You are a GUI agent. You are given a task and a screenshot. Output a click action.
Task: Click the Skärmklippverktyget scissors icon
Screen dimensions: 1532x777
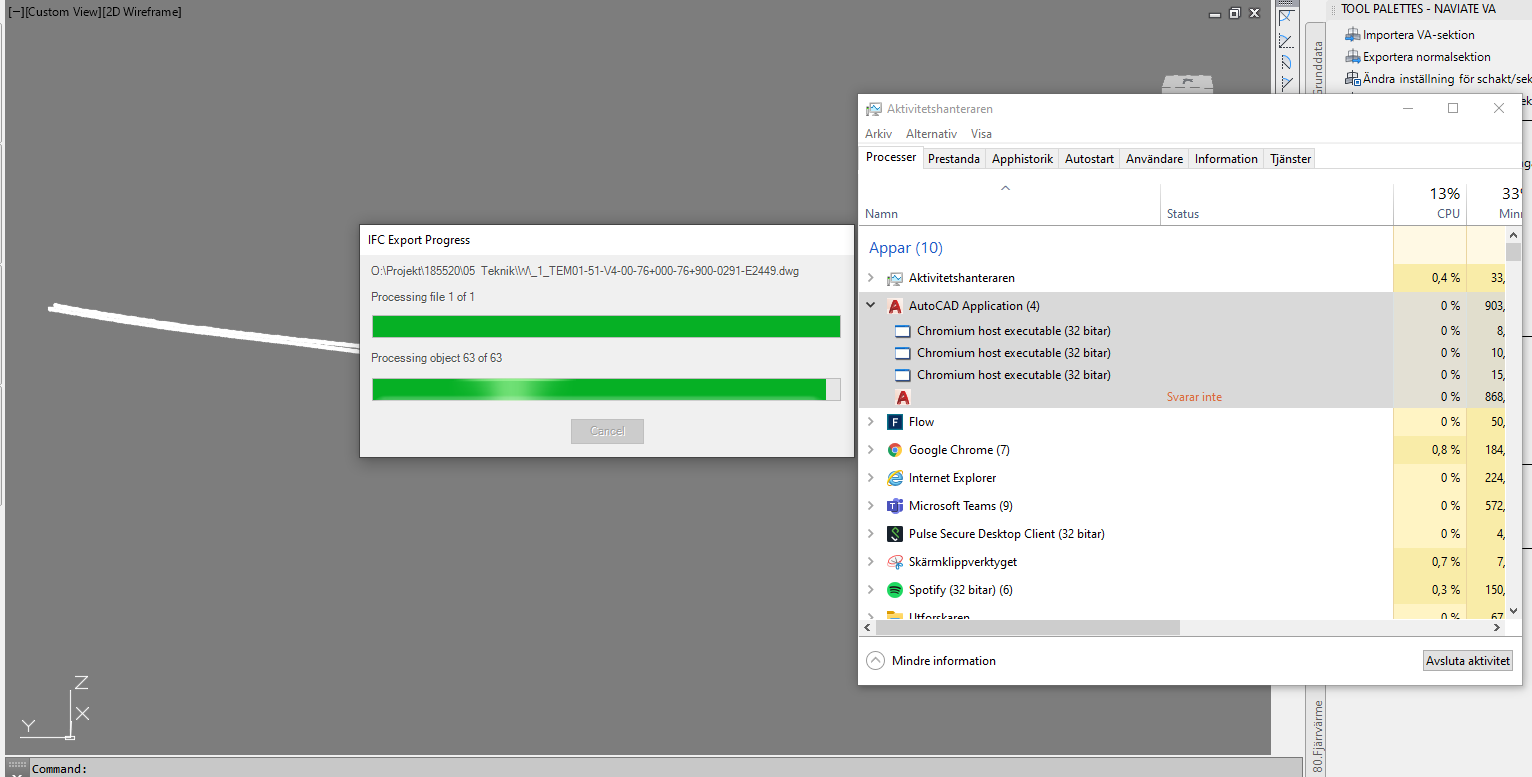tap(894, 561)
